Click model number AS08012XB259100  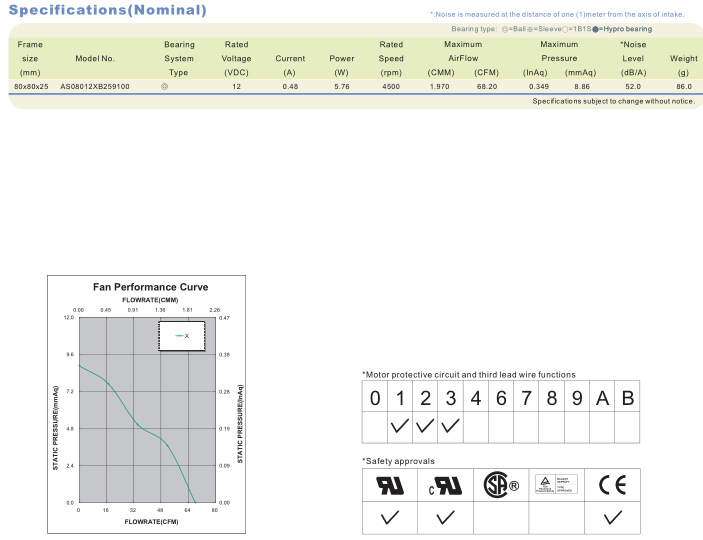(x=95, y=87)
